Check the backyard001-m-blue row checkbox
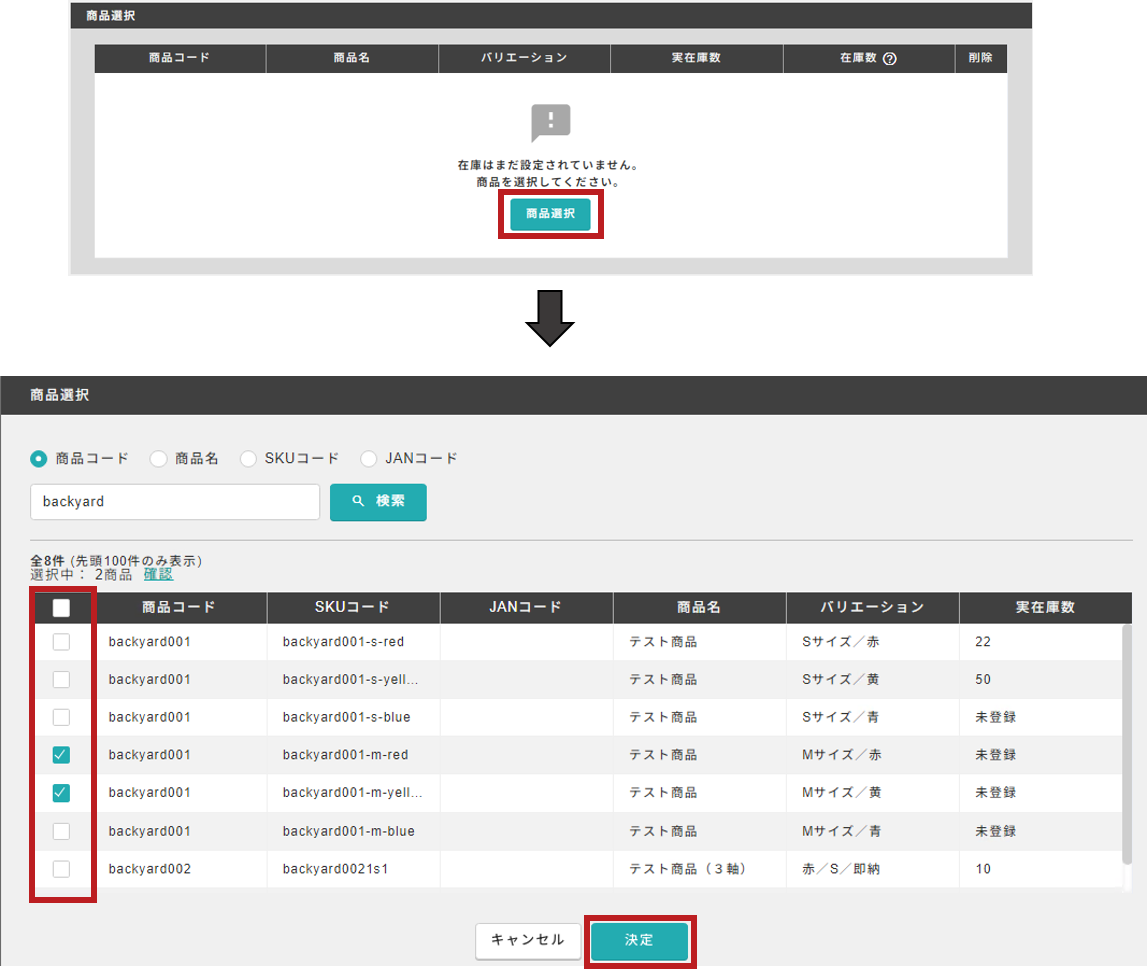1147x969 pixels. 61,832
